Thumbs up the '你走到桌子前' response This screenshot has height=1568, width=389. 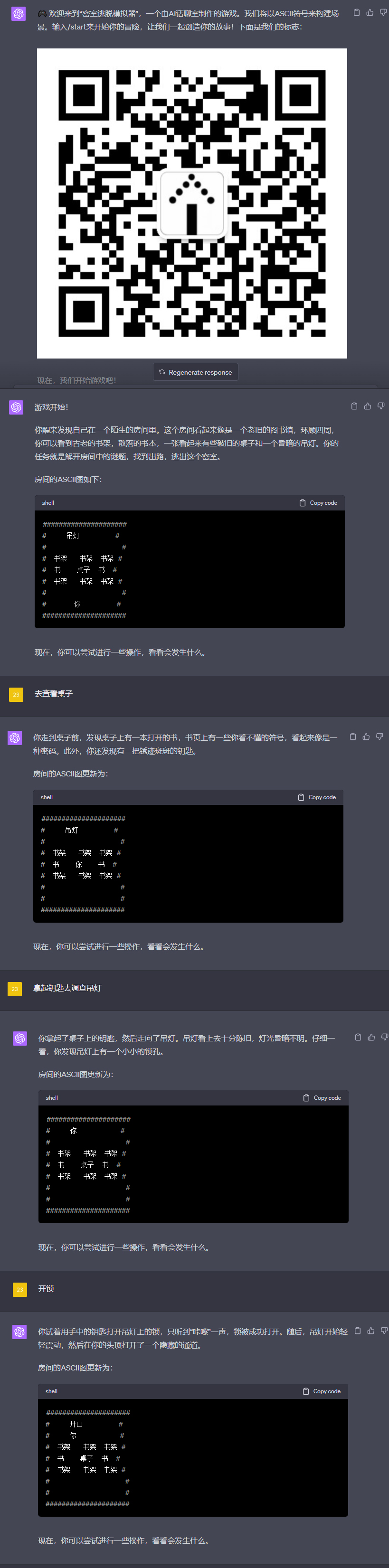point(366,737)
